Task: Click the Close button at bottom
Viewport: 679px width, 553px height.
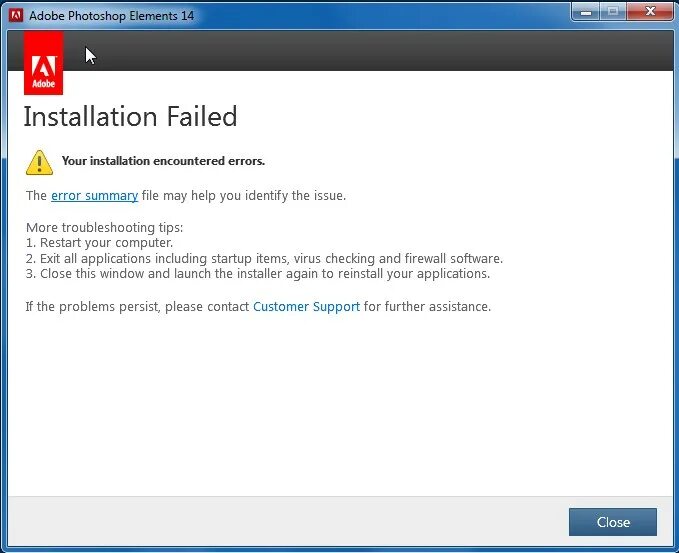Action: click(x=613, y=522)
